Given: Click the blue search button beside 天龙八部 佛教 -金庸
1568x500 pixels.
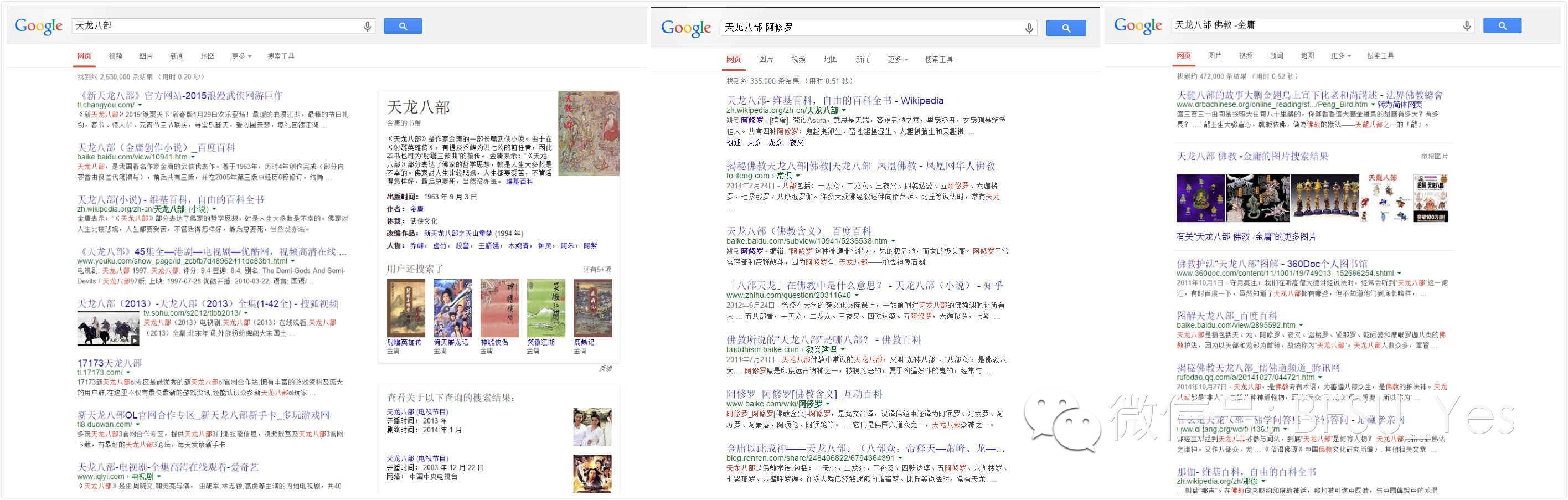Looking at the screenshot, I should 1502,25.
